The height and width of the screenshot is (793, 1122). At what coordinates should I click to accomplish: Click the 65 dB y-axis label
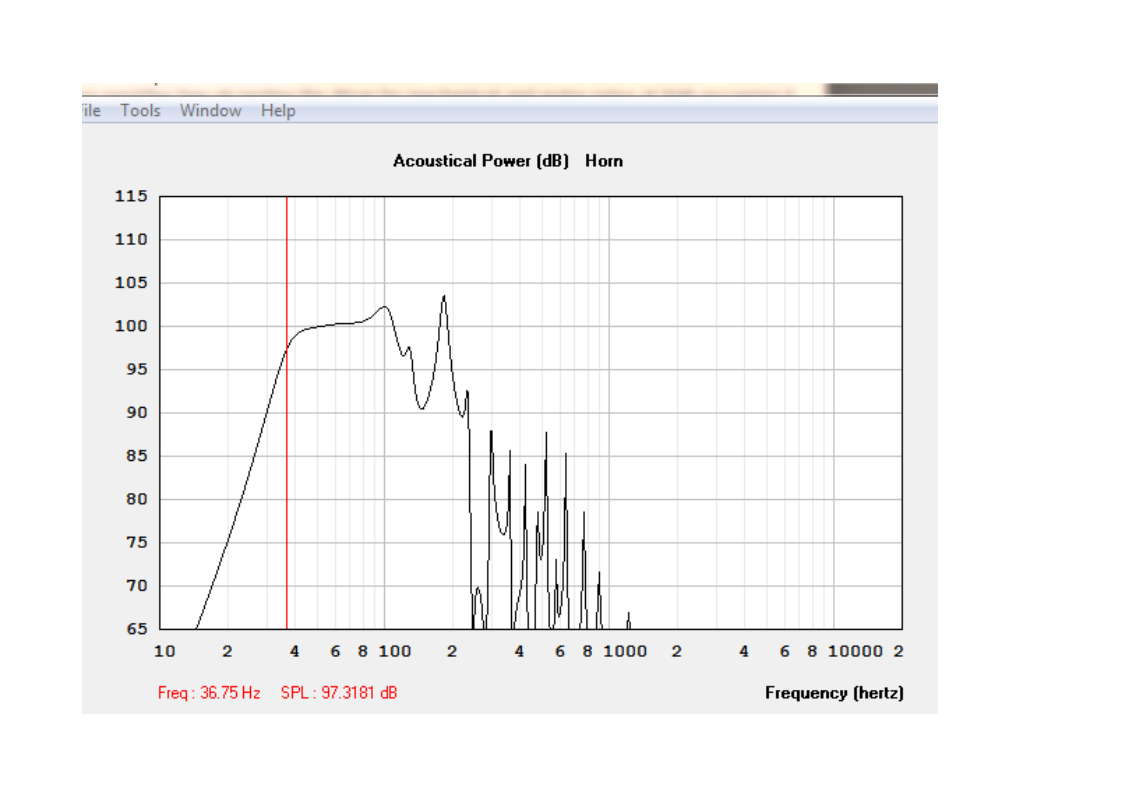tap(137, 629)
